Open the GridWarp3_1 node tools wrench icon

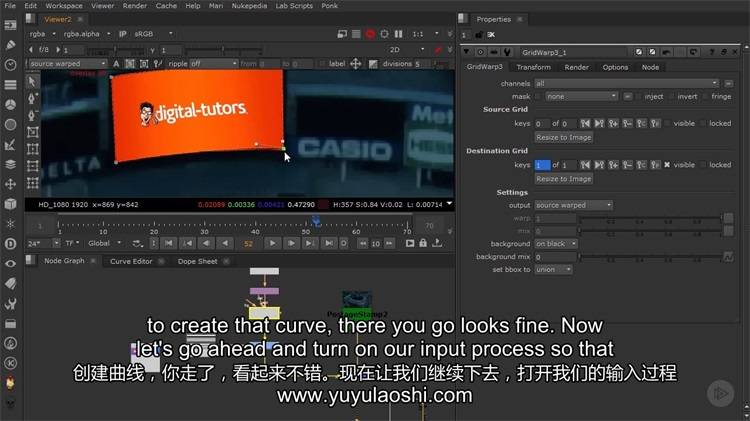(507, 52)
